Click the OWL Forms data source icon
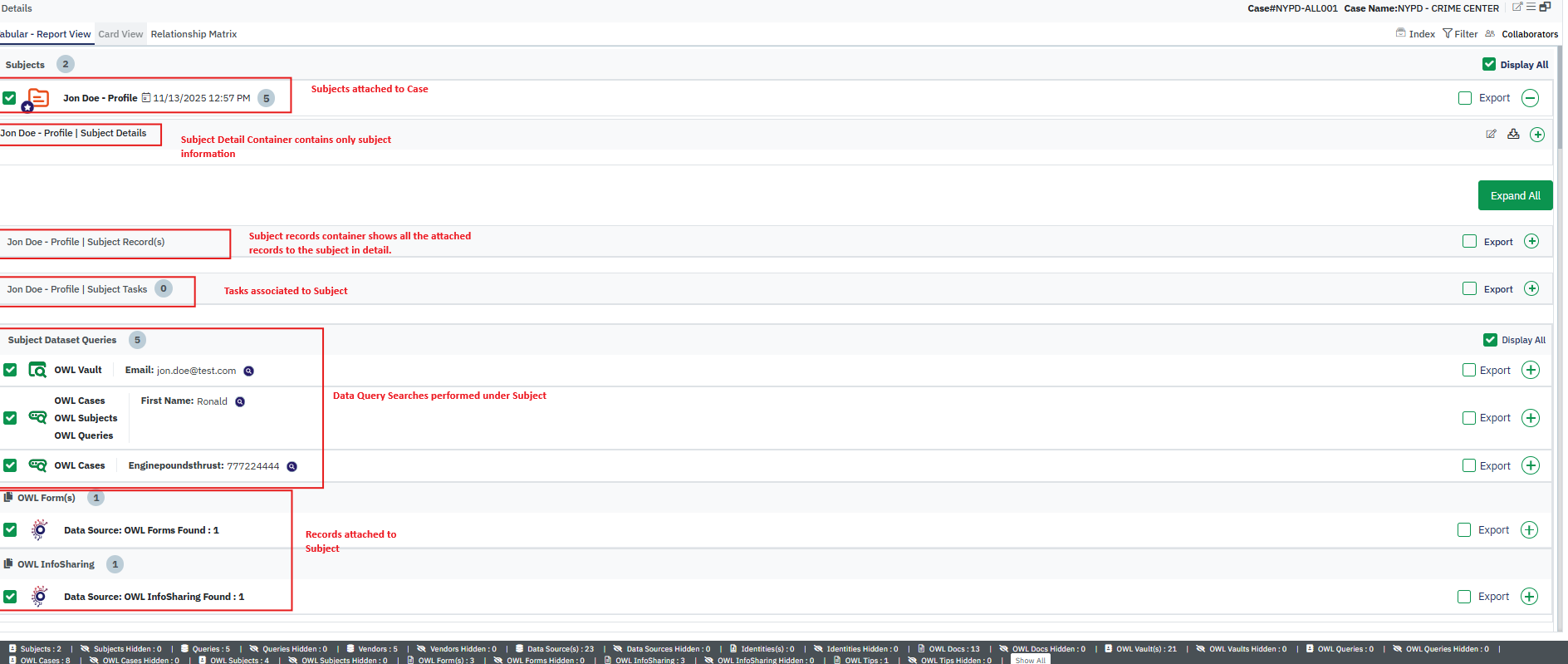 pos(39,530)
